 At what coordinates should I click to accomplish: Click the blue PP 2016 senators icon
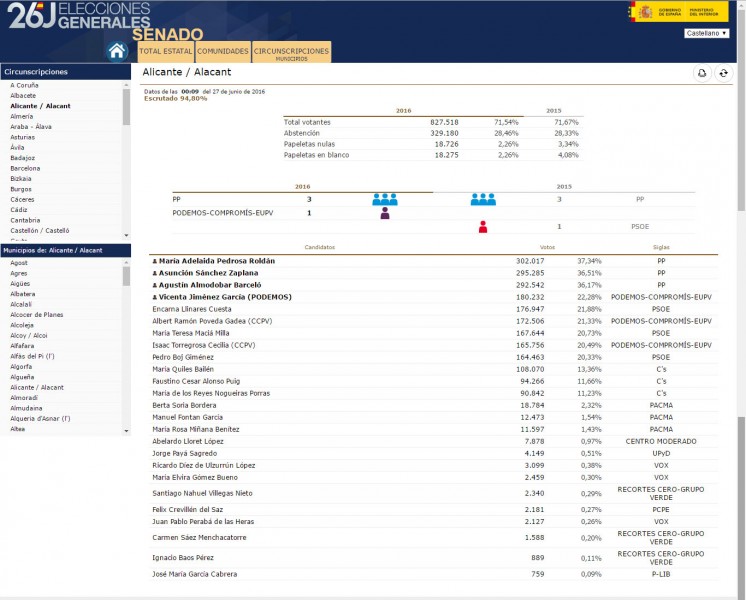385,199
